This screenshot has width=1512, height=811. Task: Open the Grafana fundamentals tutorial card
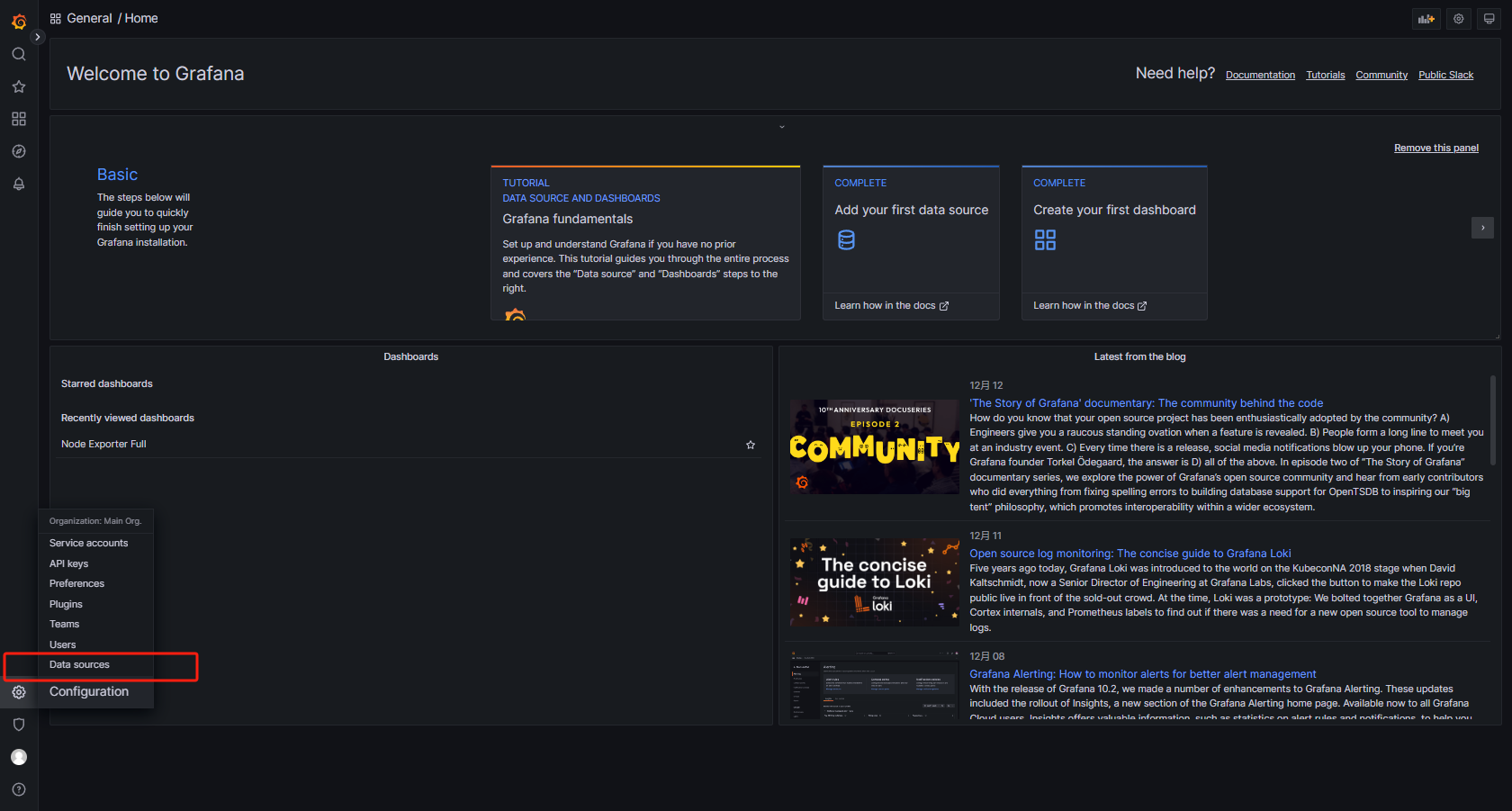click(645, 243)
